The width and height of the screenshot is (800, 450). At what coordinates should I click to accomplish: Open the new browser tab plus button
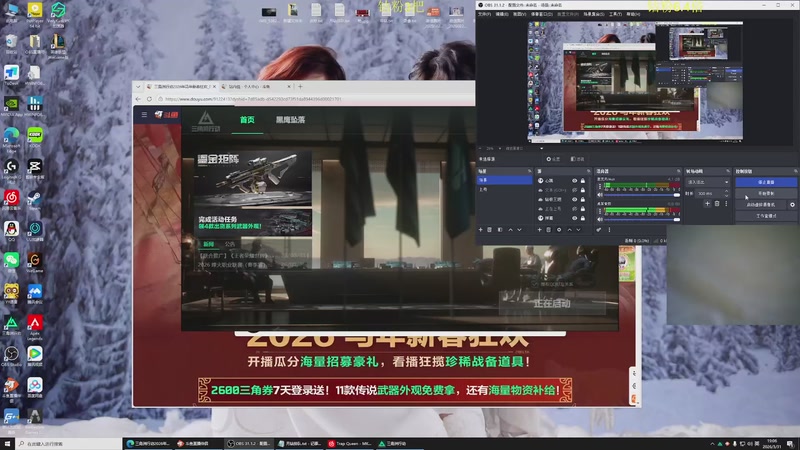coord(300,87)
